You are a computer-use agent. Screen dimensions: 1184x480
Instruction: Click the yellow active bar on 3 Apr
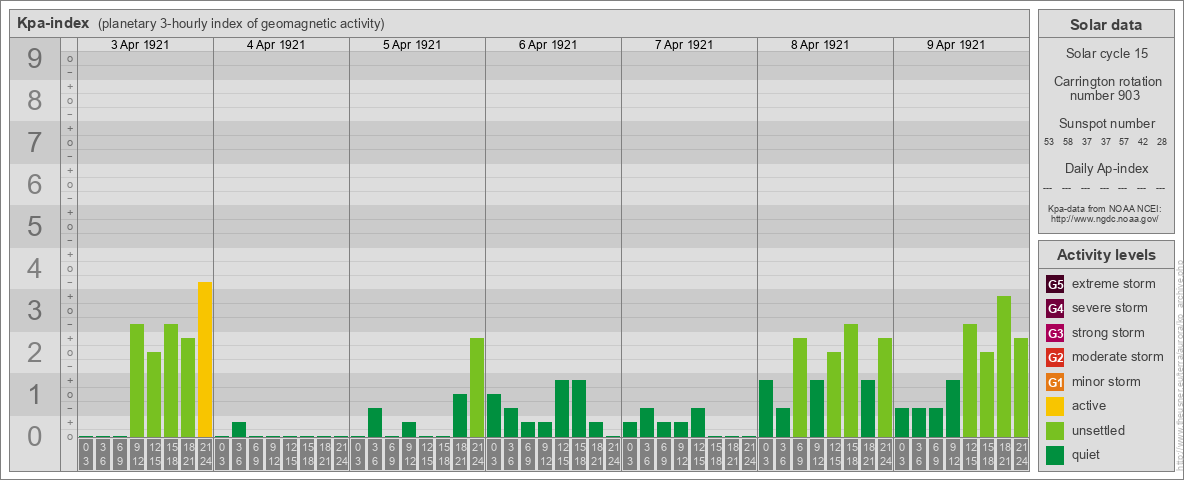(x=205, y=359)
